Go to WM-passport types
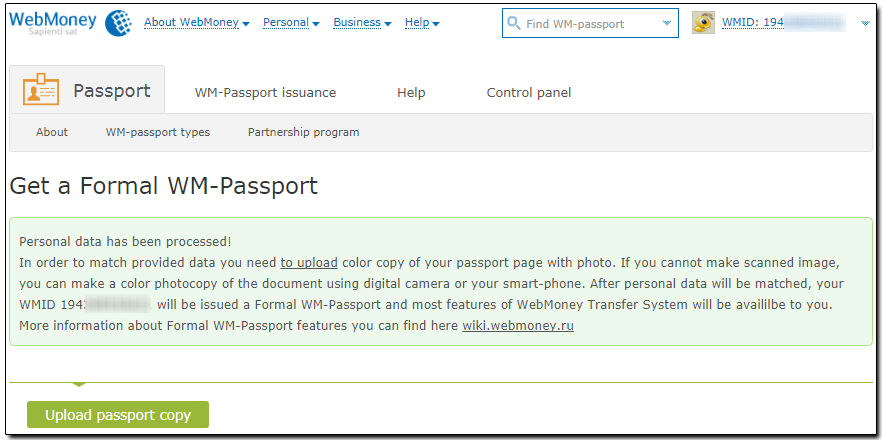 coord(158,132)
